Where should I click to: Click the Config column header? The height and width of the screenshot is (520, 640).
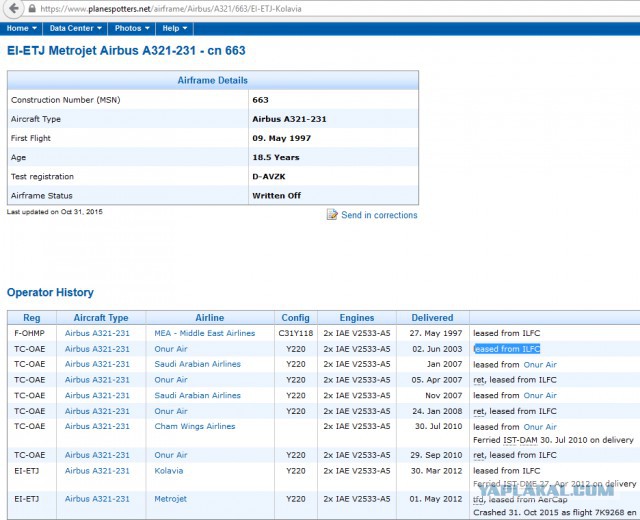[296, 318]
